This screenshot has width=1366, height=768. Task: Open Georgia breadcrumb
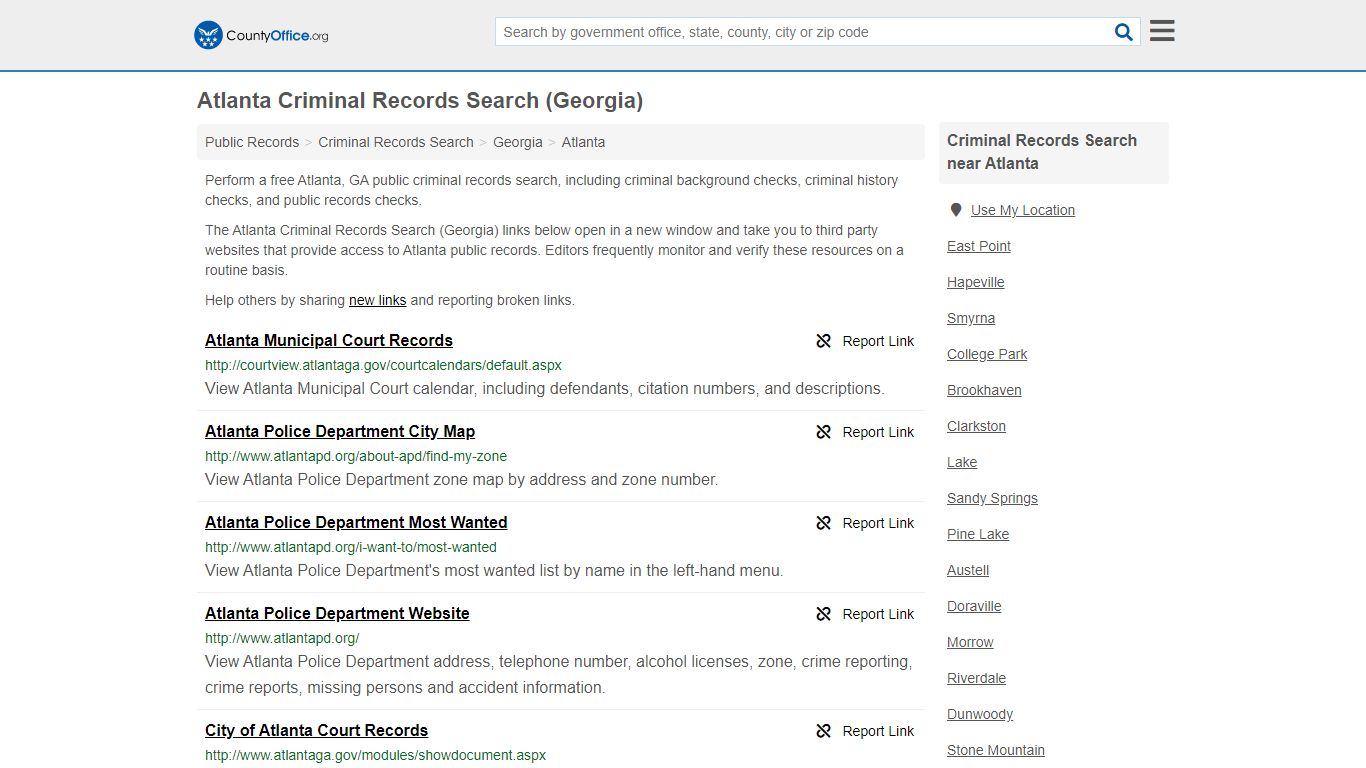tap(518, 142)
